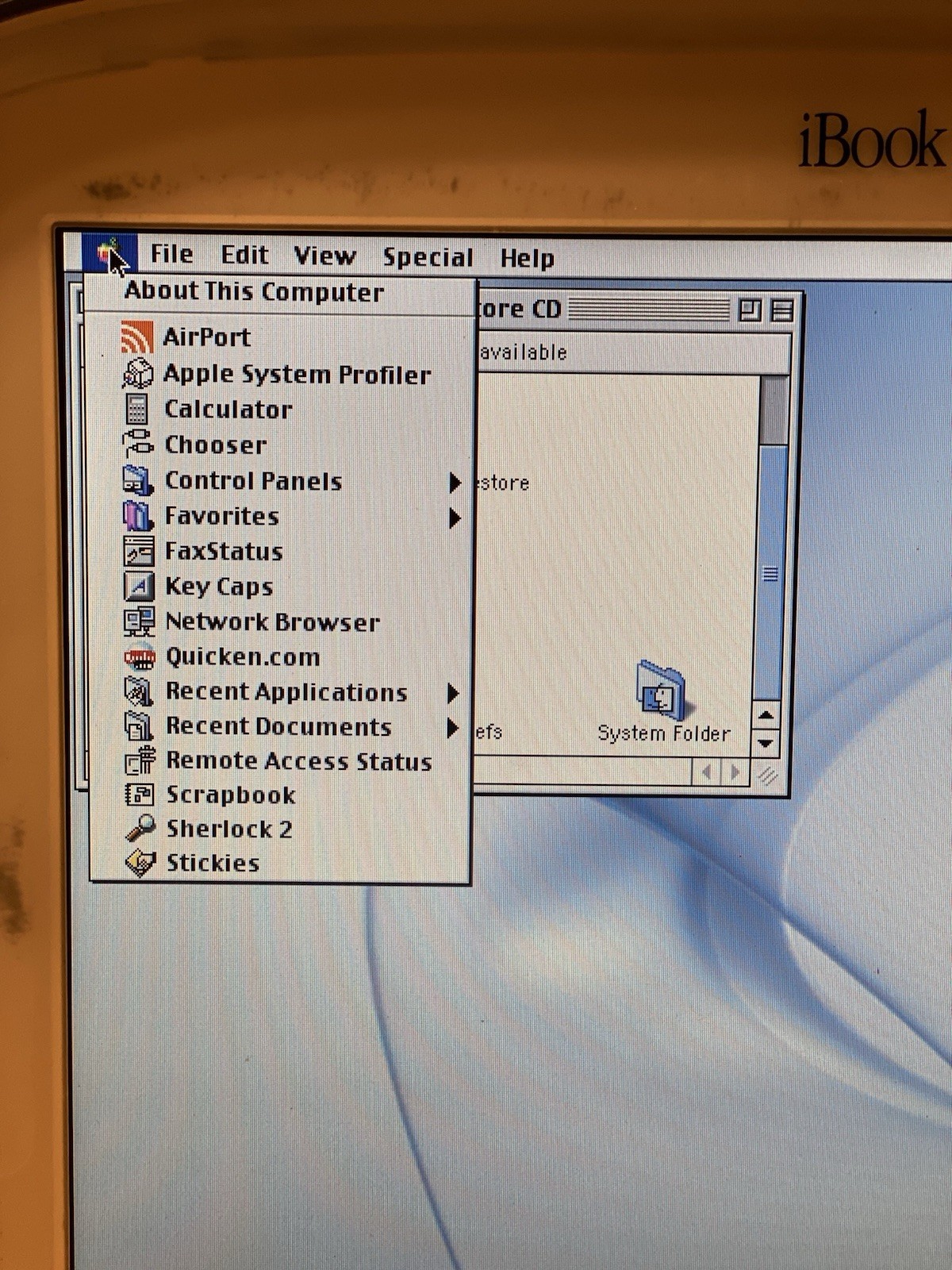
Task: Open the Special menu
Action: click(x=428, y=257)
